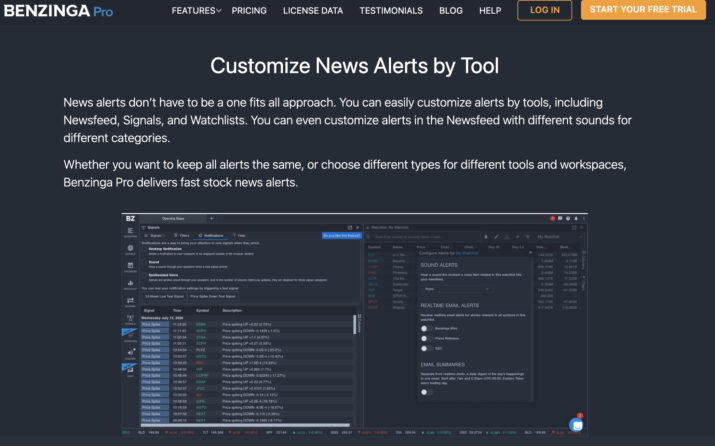Select the first workspace tab next to BZ logo

coord(173,218)
